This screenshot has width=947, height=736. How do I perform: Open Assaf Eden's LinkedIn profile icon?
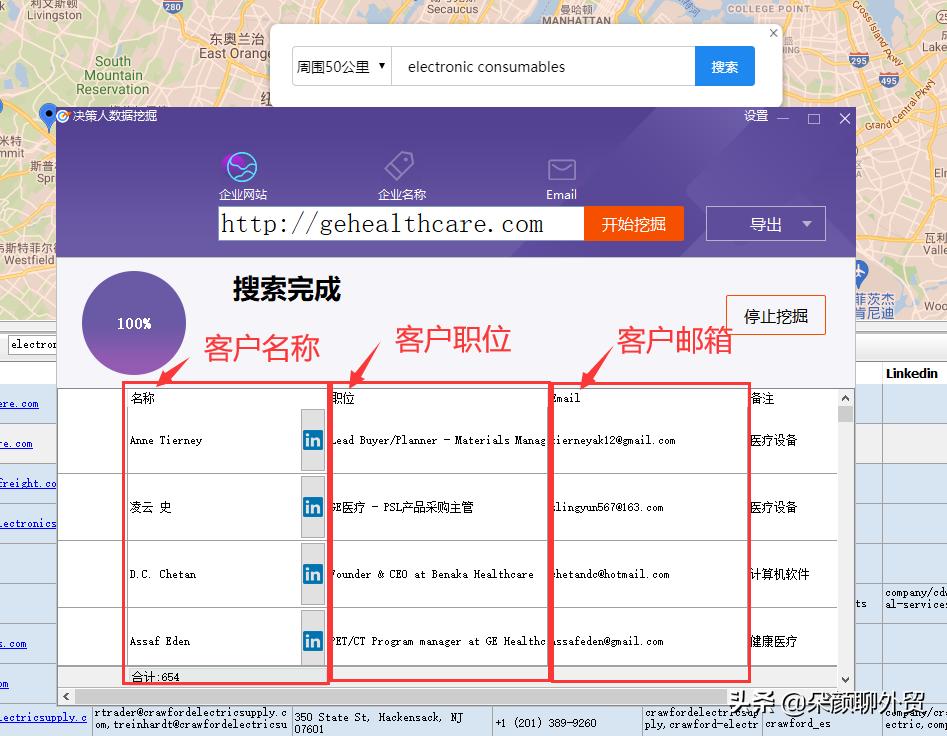click(311, 641)
